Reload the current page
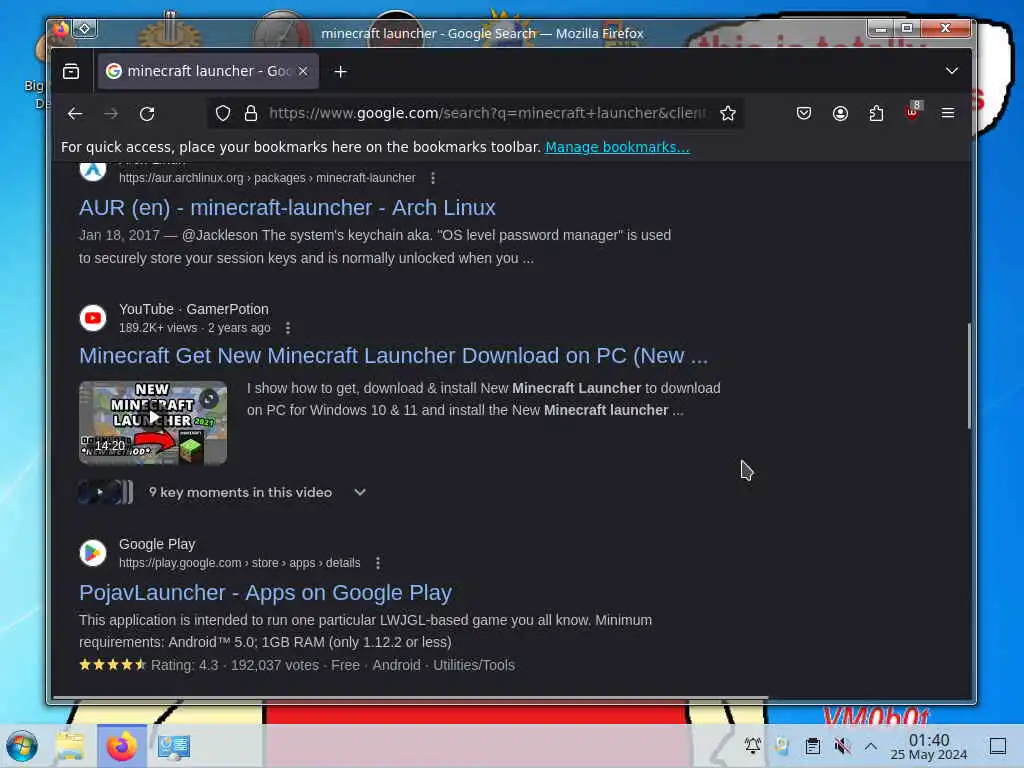Viewport: 1024px width, 768px height. pyautogui.click(x=147, y=114)
